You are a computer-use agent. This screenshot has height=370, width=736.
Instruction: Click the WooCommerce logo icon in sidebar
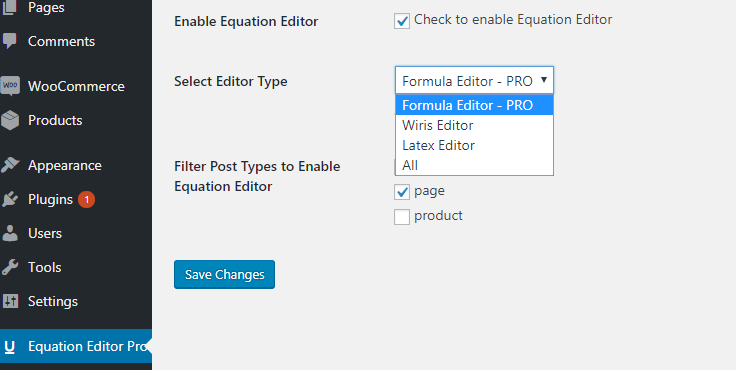tap(10, 86)
